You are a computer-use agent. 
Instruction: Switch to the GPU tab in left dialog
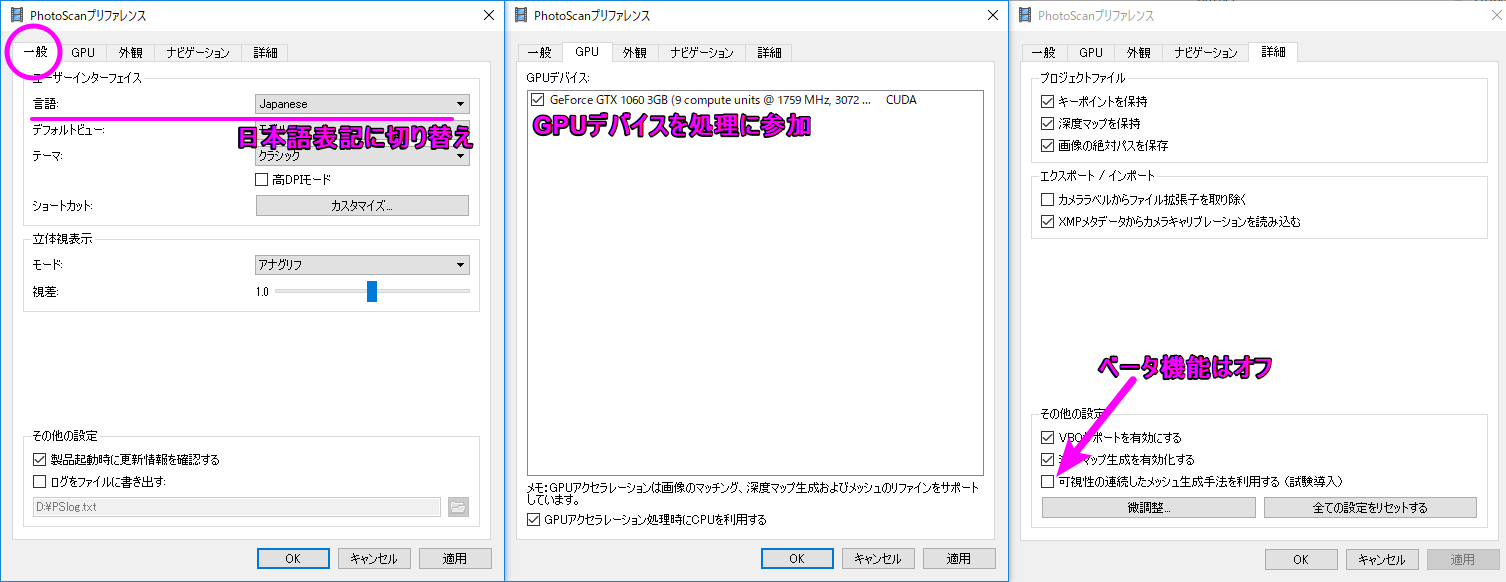[83, 53]
